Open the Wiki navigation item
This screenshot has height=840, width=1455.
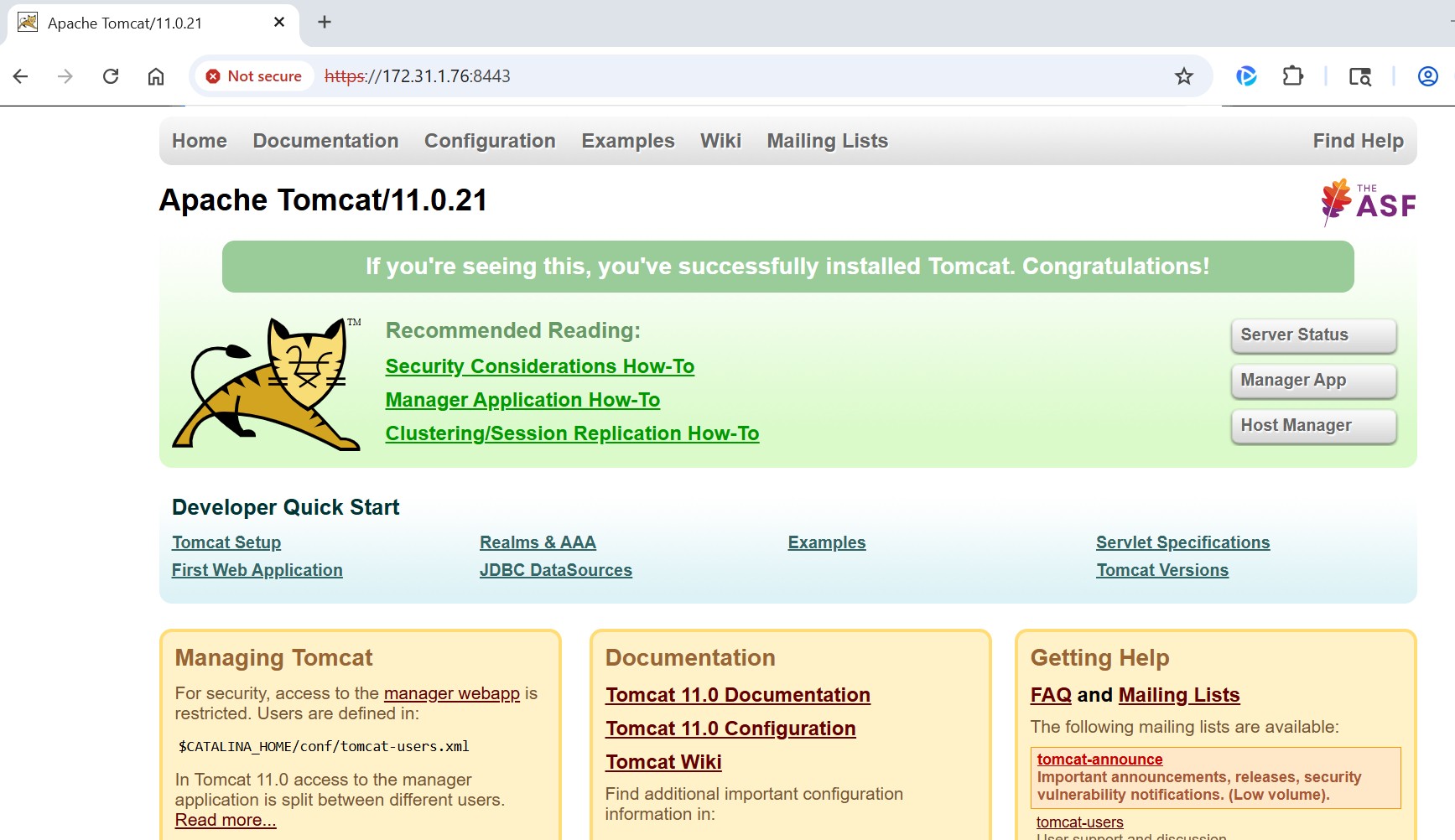[721, 141]
